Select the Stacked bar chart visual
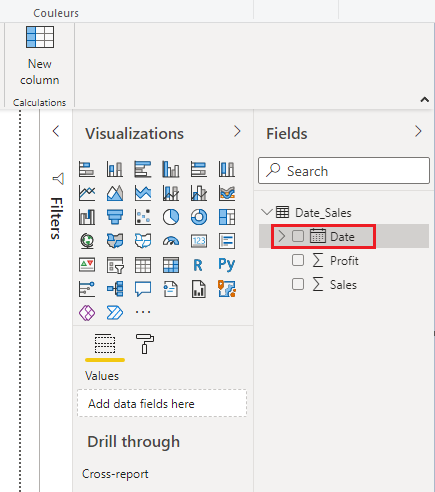The width and height of the screenshot is (435, 492). point(87,169)
